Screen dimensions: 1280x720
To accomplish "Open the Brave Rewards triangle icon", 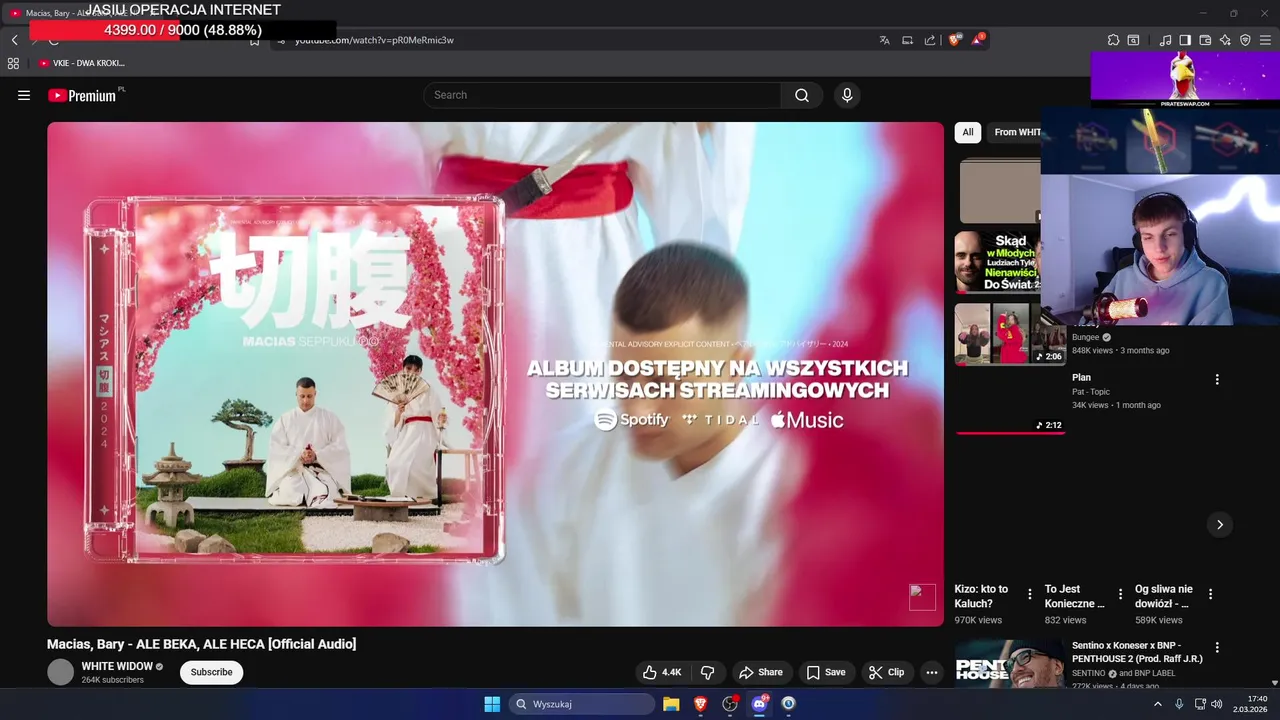I will (978, 40).
